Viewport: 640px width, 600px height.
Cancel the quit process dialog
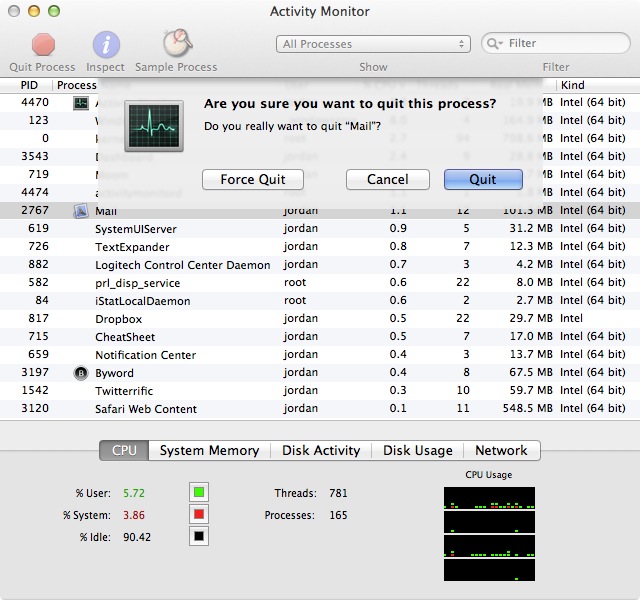[x=387, y=180]
